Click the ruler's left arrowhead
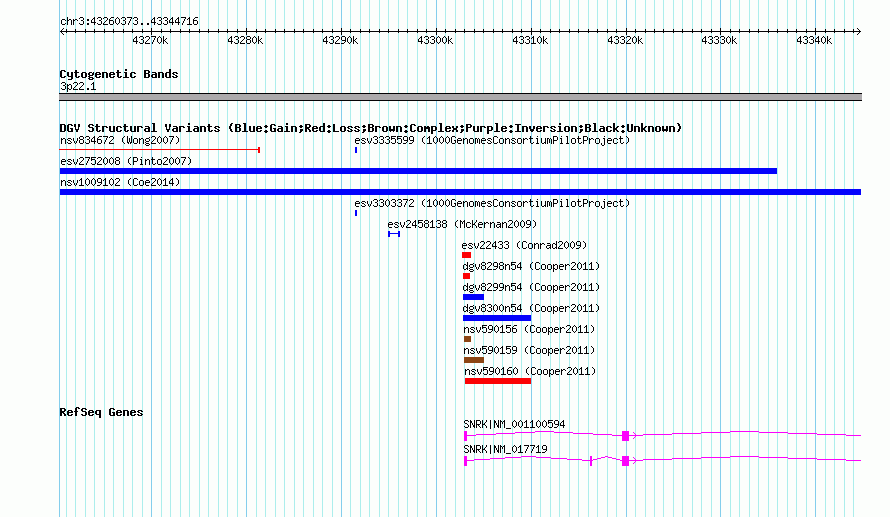This screenshot has width=890, height=517. coord(62,32)
